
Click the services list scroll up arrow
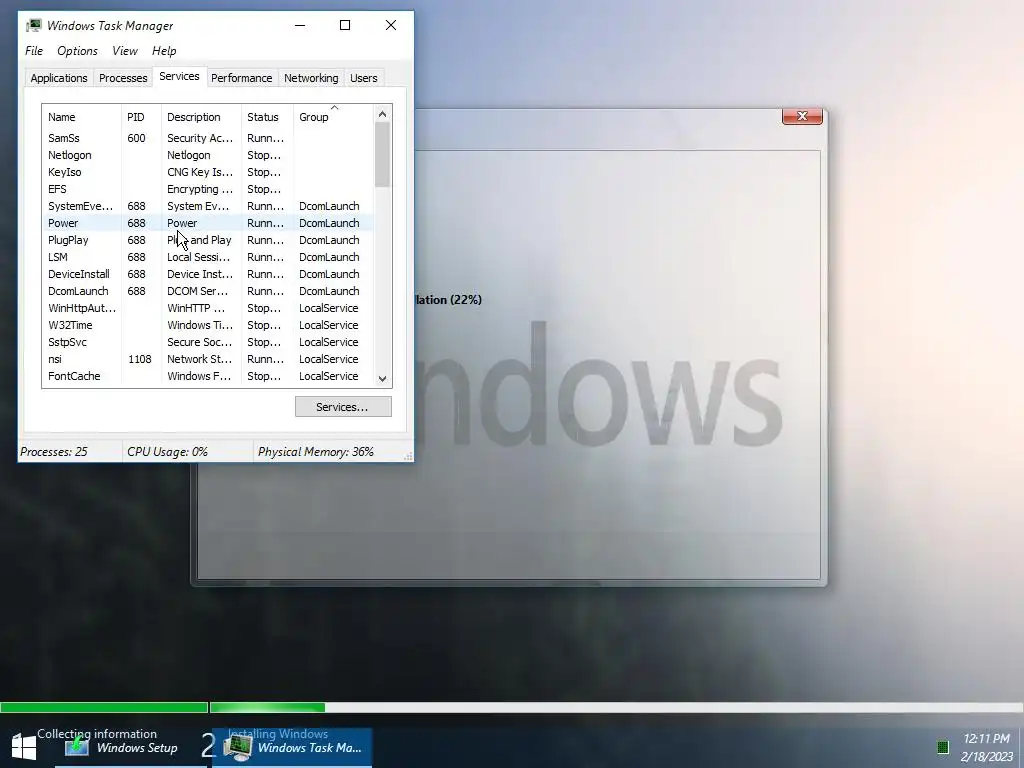(x=383, y=114)
